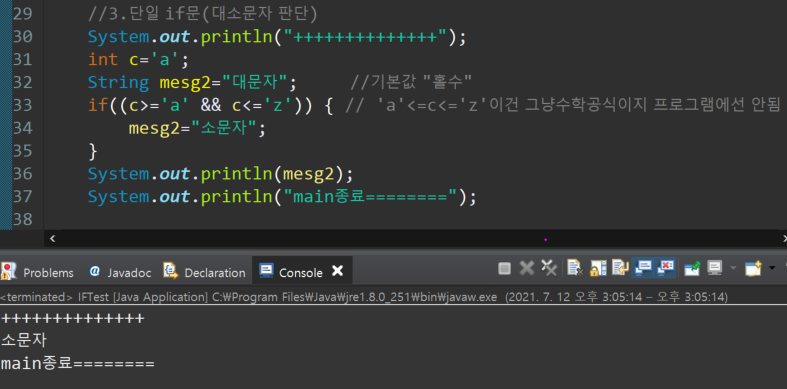Click the closing brace on line 35
The width and height of the screenshot is (787, 389).
point(92,151)
